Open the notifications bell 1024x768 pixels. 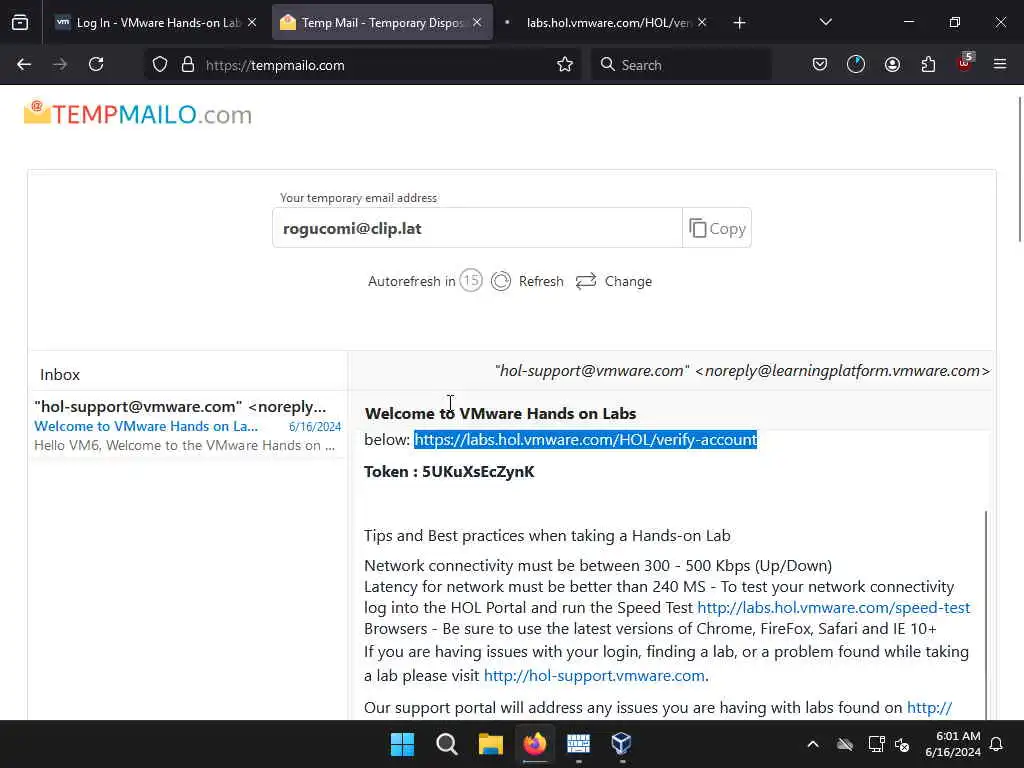996,744
